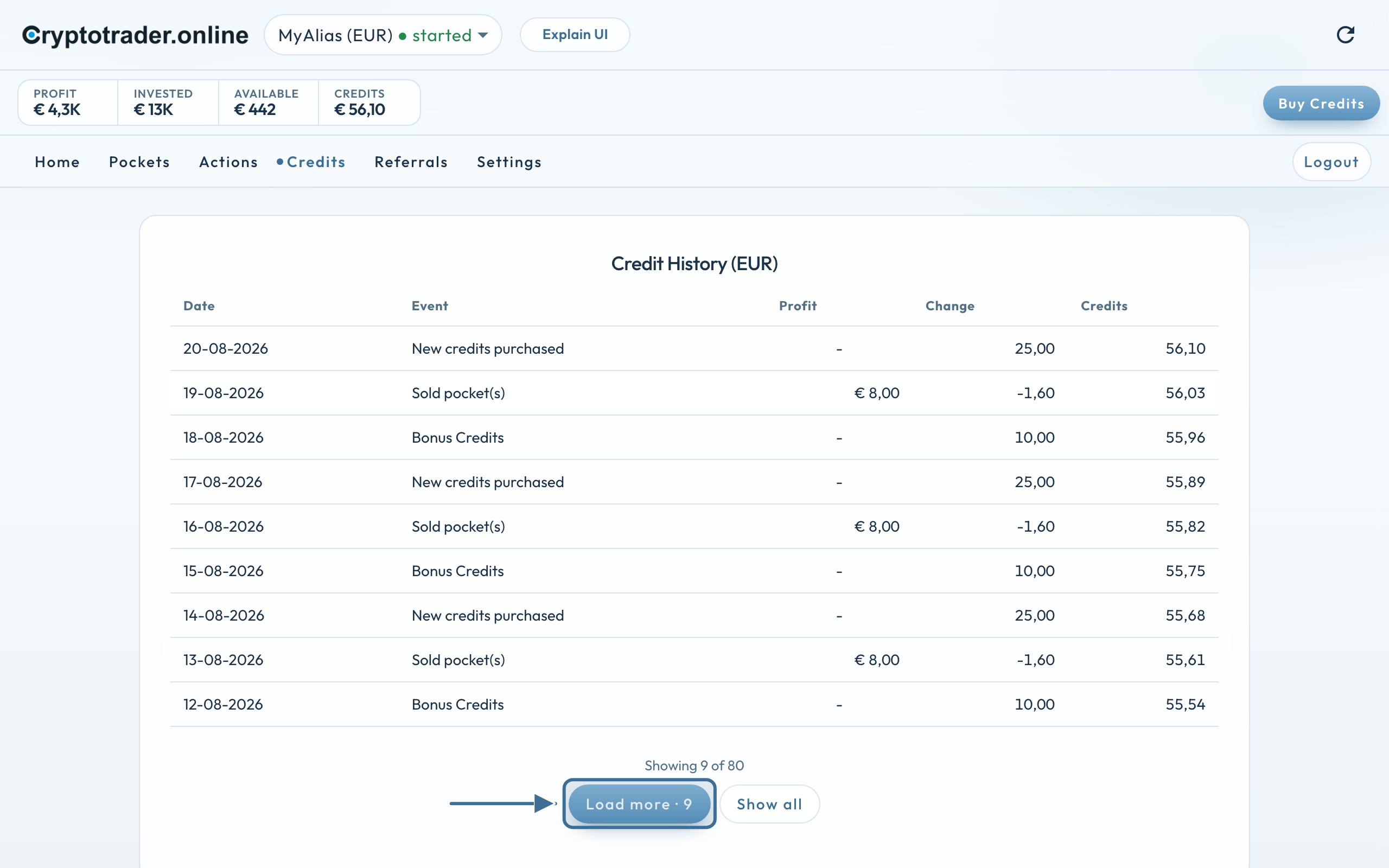1389x868 pixels.
Task: Click the INVESTED € 13K stat
Action: 168,103
